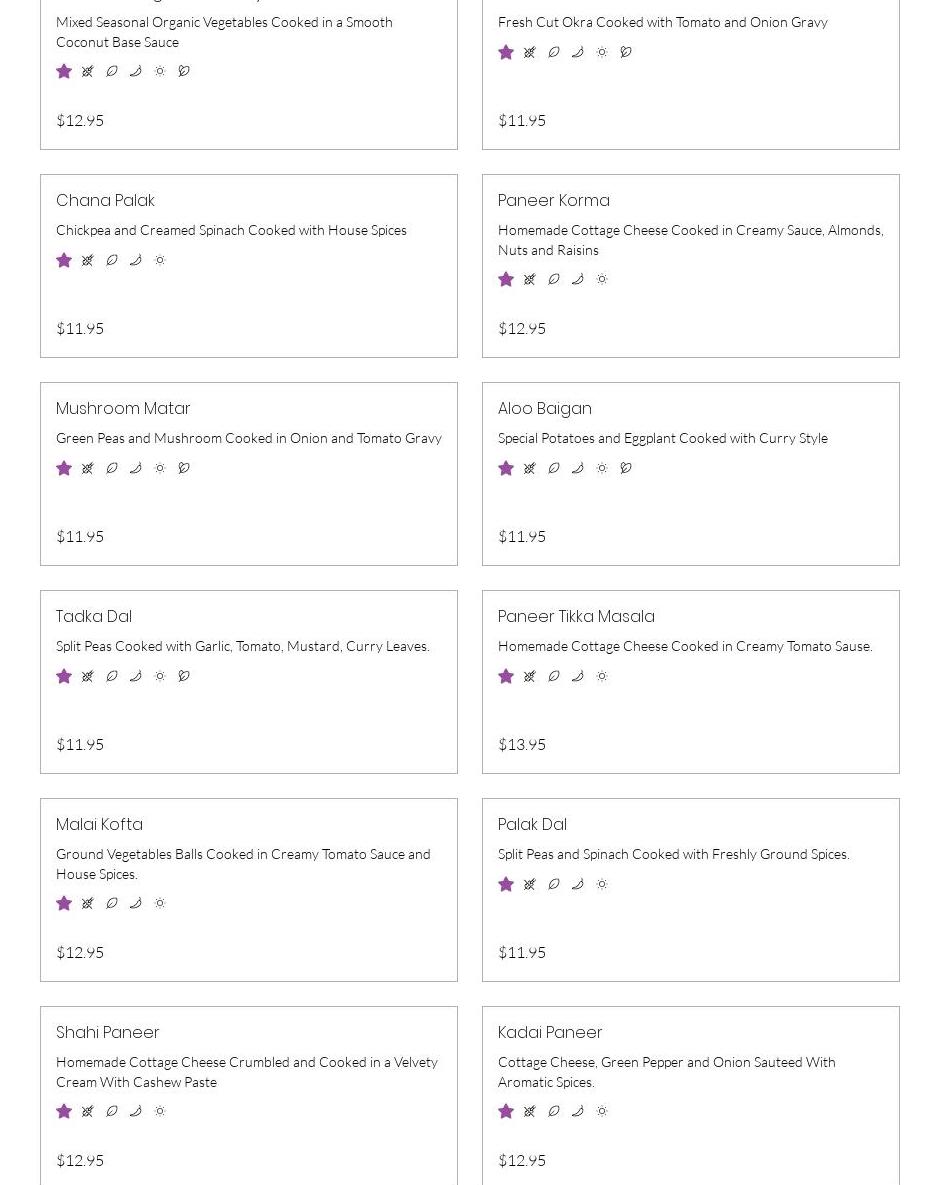Select the Aloo Baigan dish title
The width and height of the screenshot is (925, 1185).
544,408
